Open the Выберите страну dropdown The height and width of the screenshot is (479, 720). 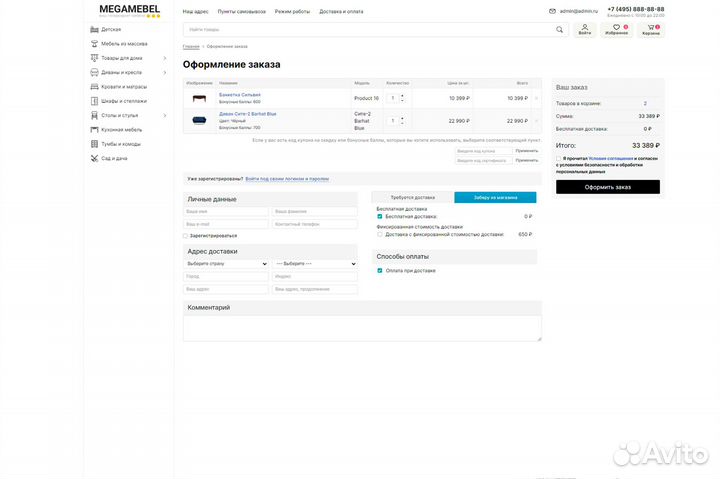point(226,264)
